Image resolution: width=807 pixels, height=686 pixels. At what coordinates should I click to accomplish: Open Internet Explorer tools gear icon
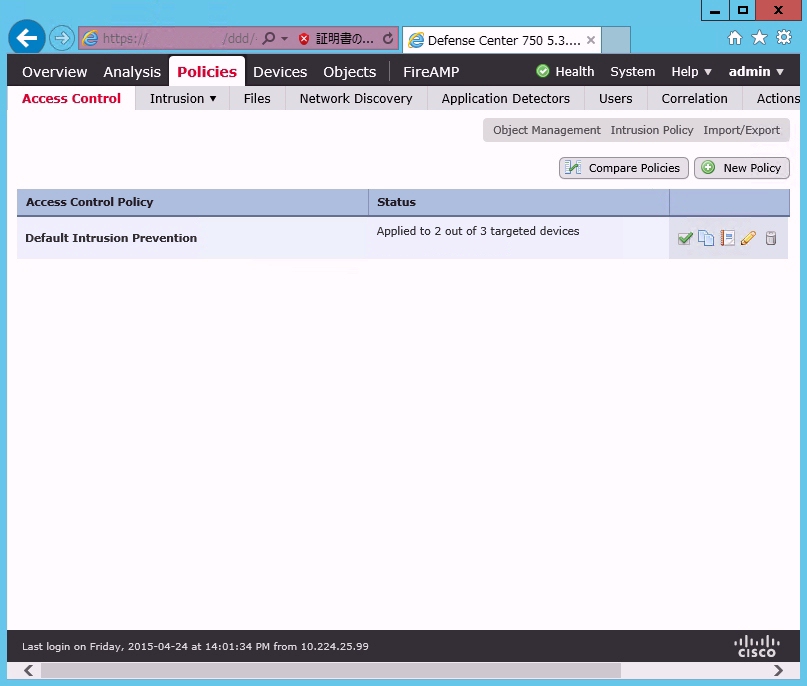pyautogui.click(x=784, y=38)
